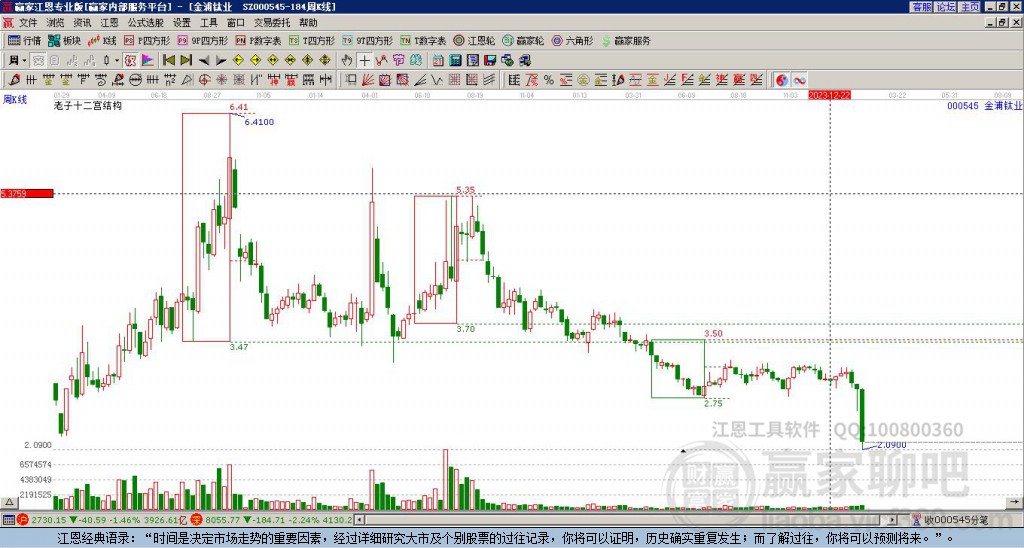Image resolution: width=1024 pixels, height=548 pixels.
Task: Open the 江恩 menu
Action: 110,23
